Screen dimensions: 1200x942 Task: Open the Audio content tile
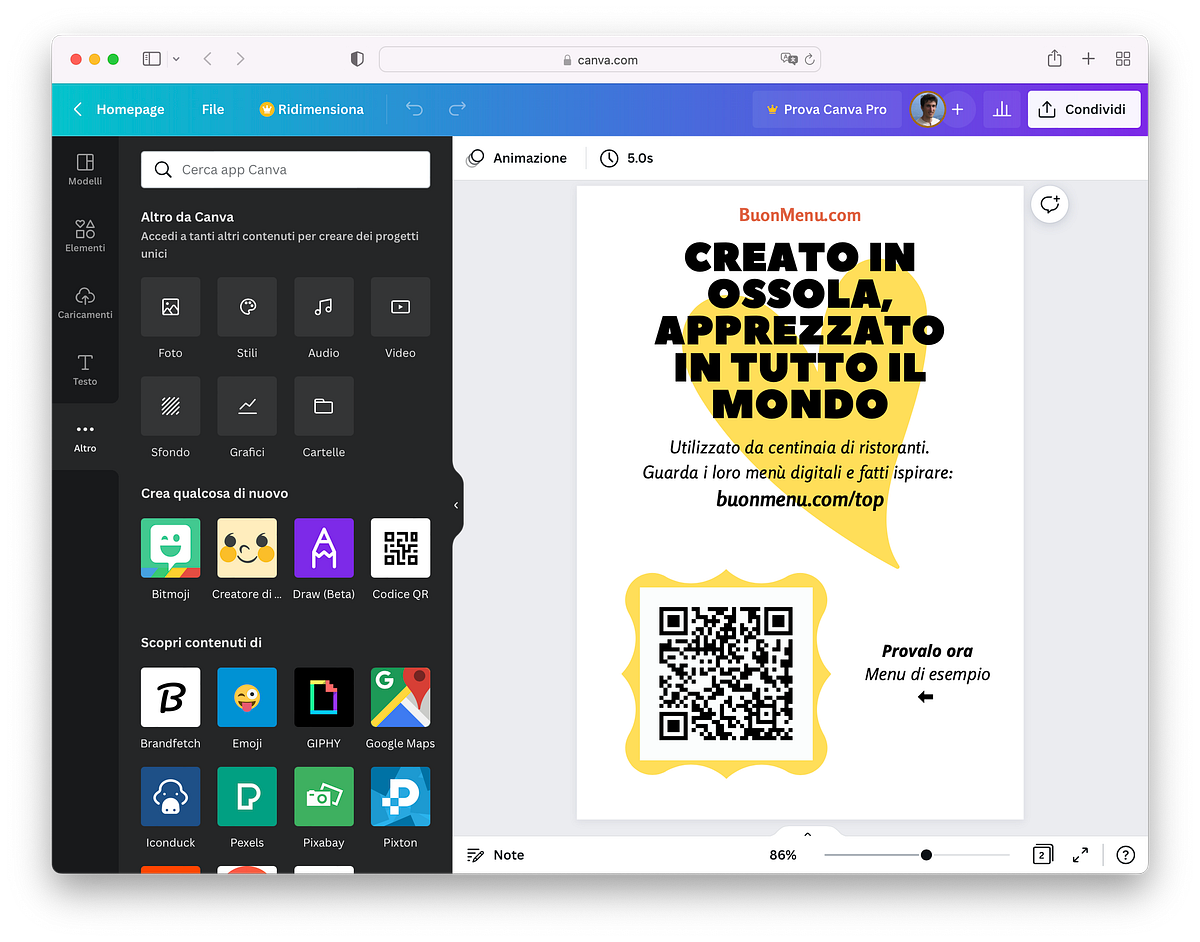coord(324,307)
